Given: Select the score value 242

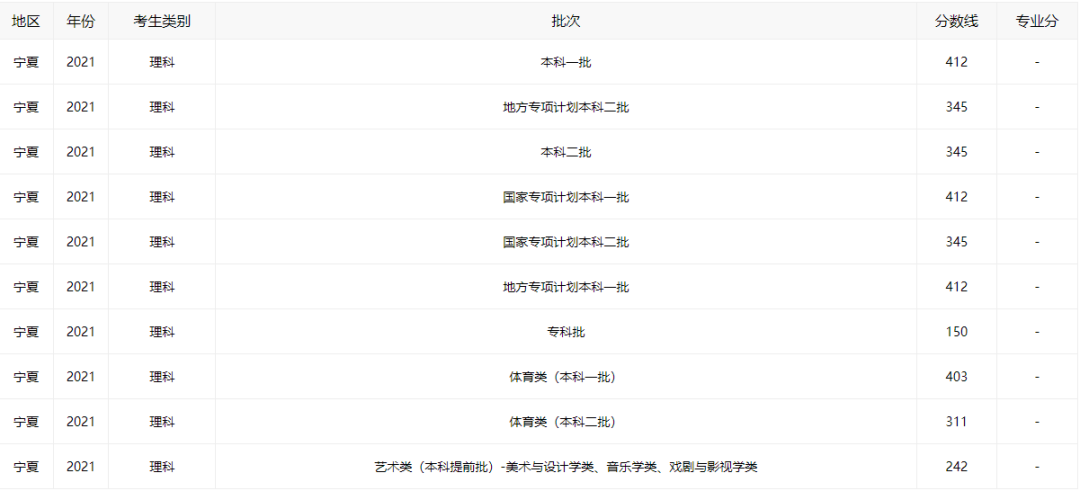Looking at the screenshot, I should point(956,467).
